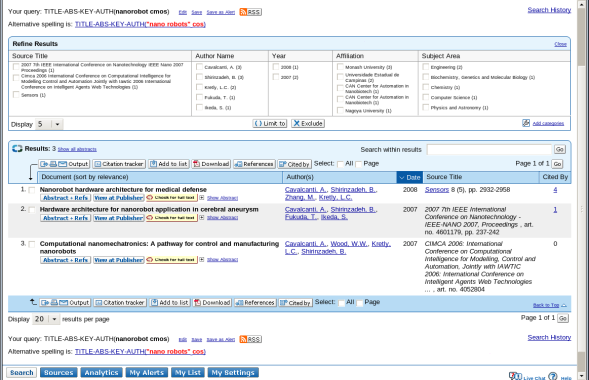
Task: Open the My List tab
Action: pyautogui.click(x=188, y=372)
